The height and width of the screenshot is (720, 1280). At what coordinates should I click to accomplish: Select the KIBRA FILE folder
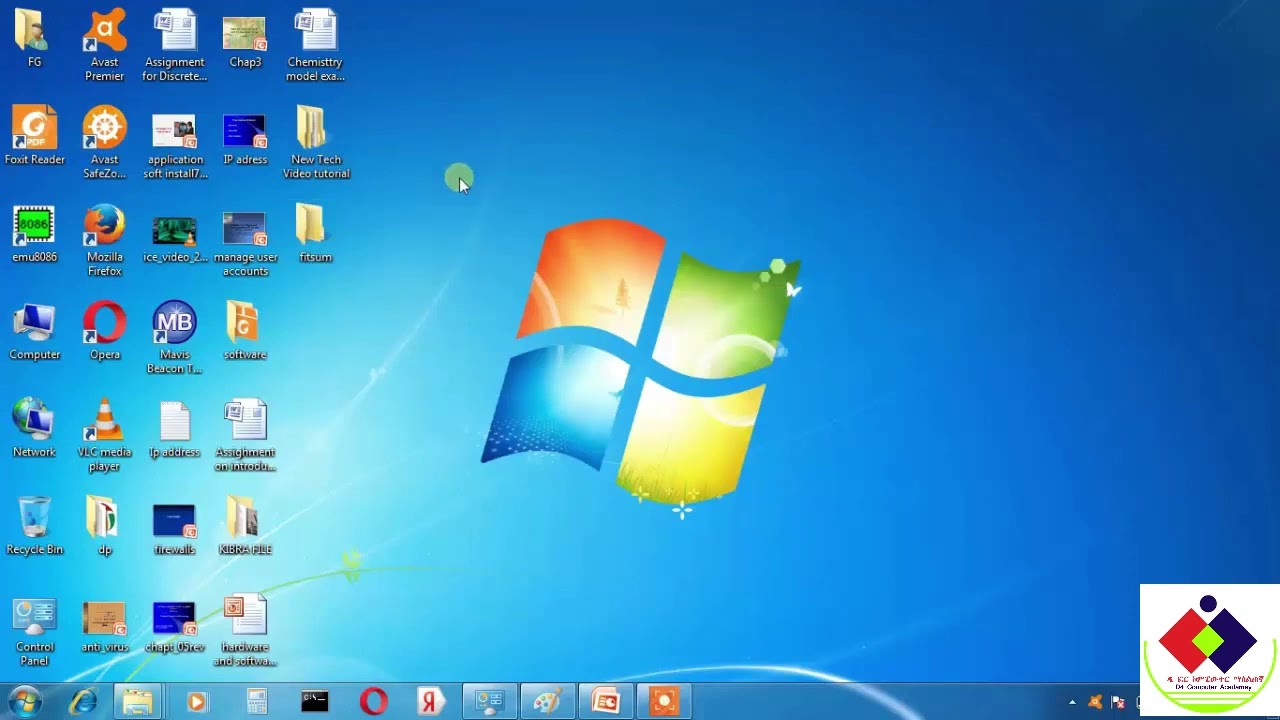[245, 526]
